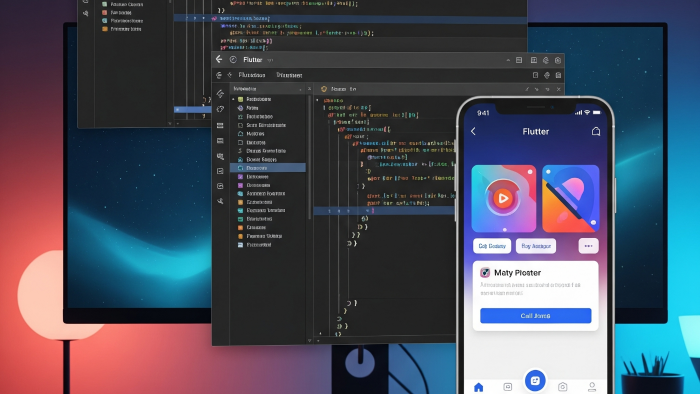Open the second artwork card on the phone

[x=571, y=198]
